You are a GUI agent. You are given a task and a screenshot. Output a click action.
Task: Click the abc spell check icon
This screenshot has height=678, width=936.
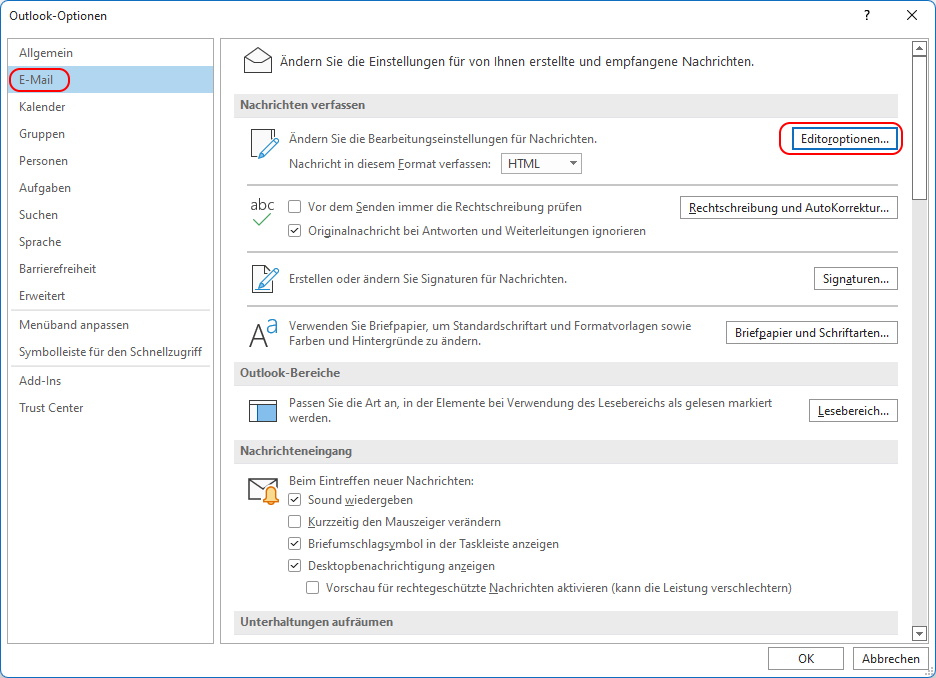(262, 212)
